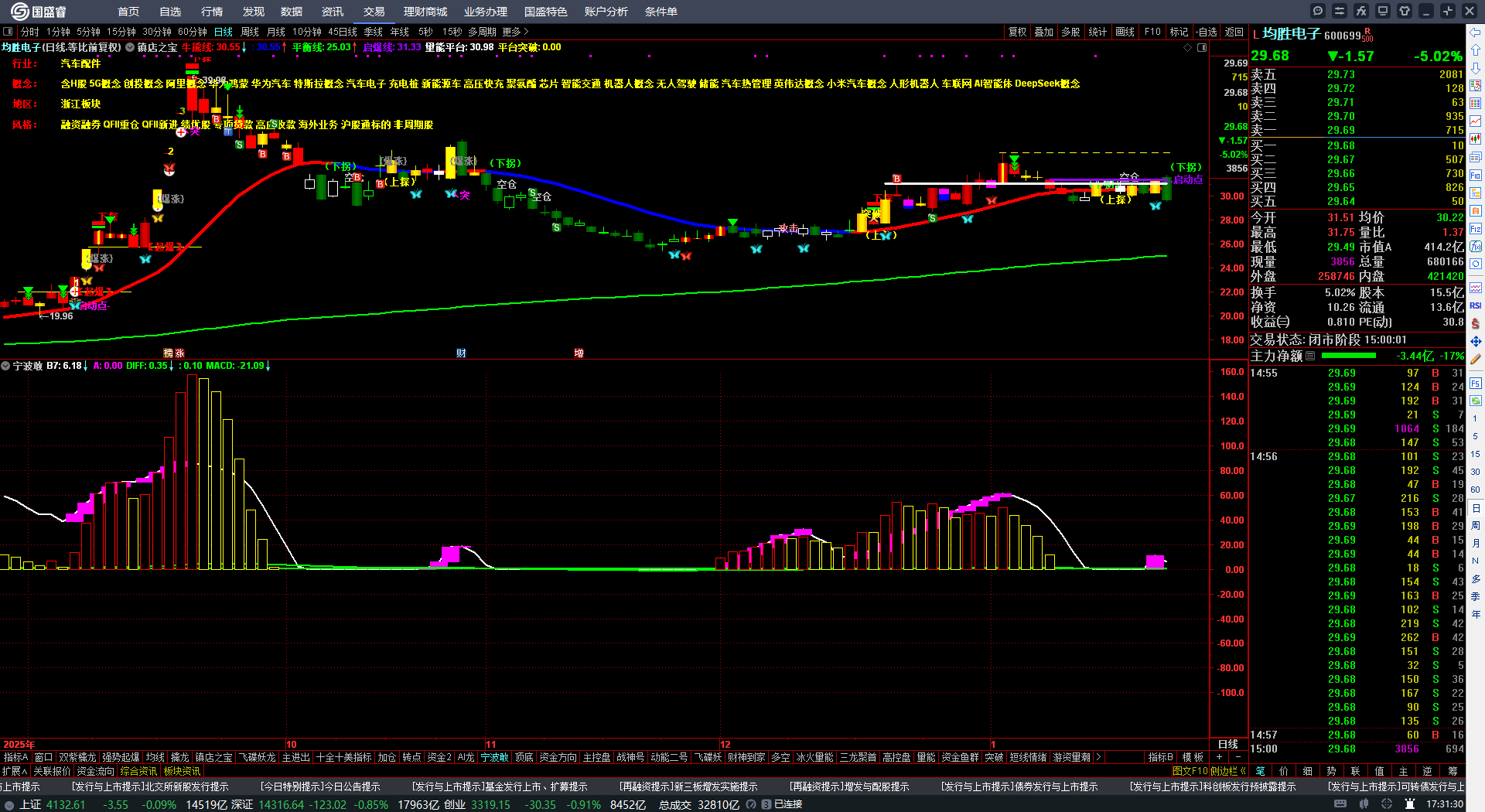Click the FS icon in right sidebar
The width and height of the screenshot is (1485, 812).
pos(1476,383)
